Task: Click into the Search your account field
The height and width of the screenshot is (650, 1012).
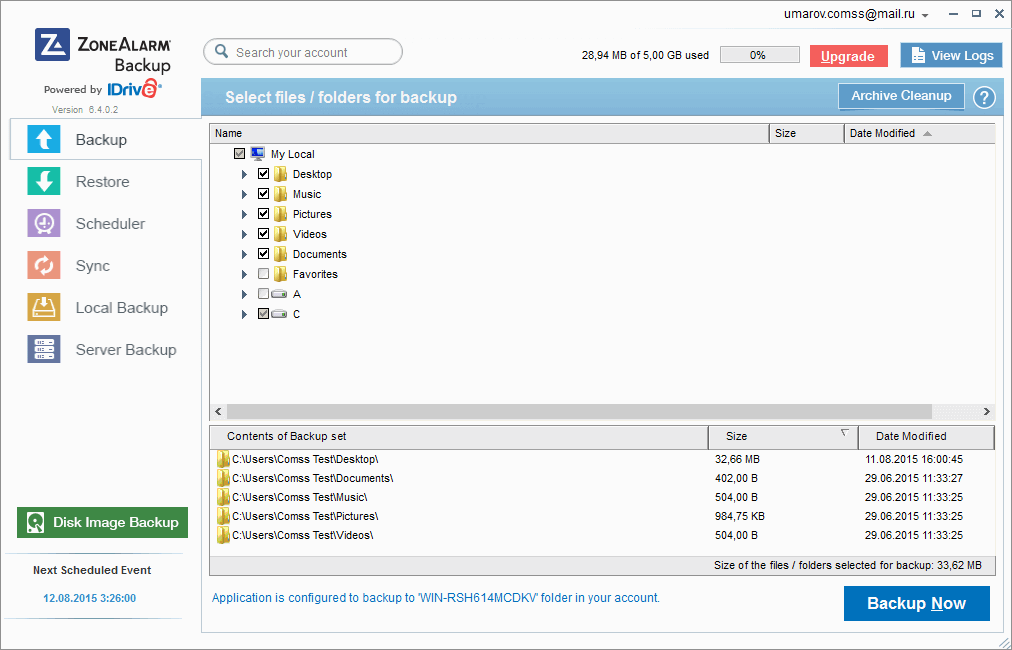Action: (x=303, y=52)
